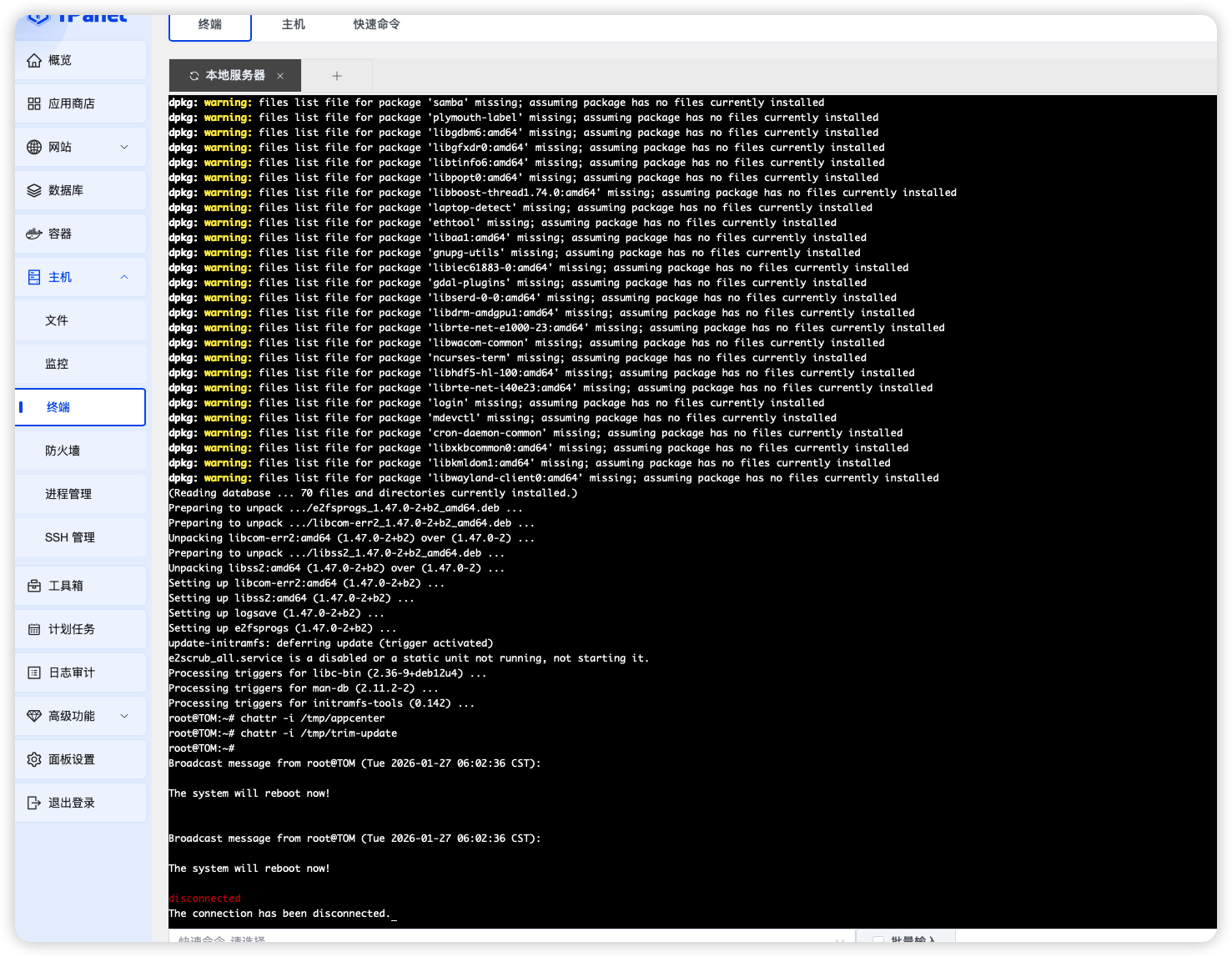Click the 'chattr -i /tmp/trim-update' command line
Screen dimensions: 1232x957
283,733
